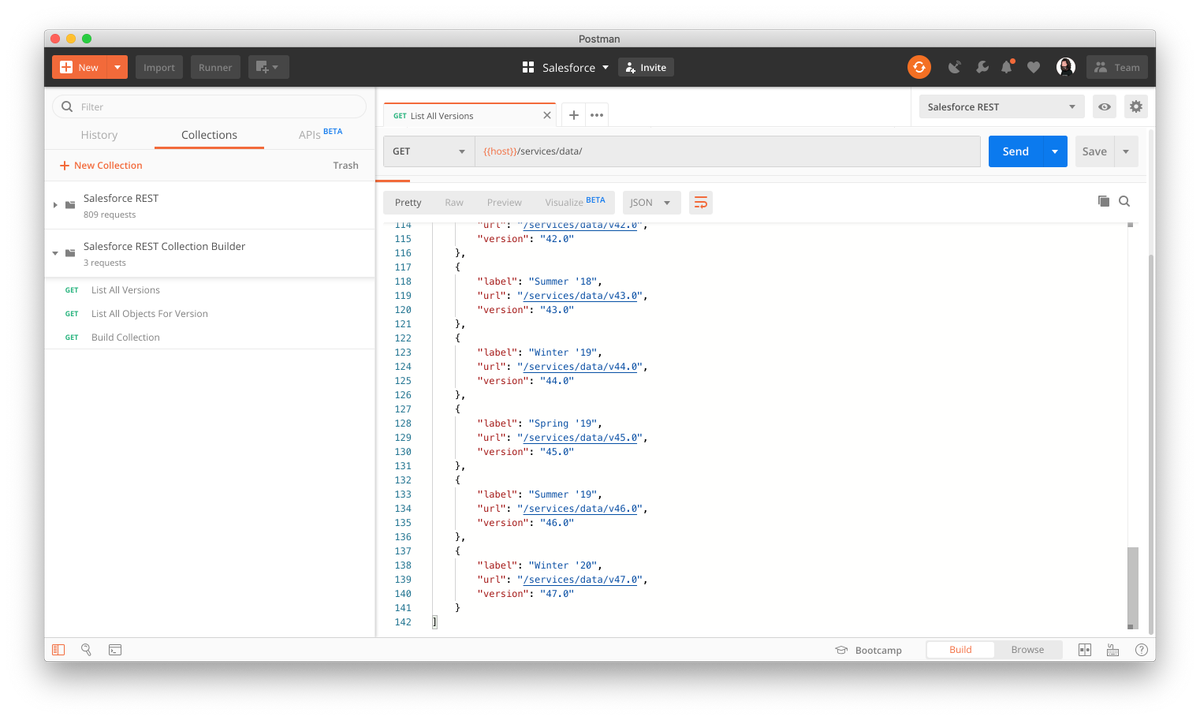Open the JSON format dropdown

click(x=651, y=202)
